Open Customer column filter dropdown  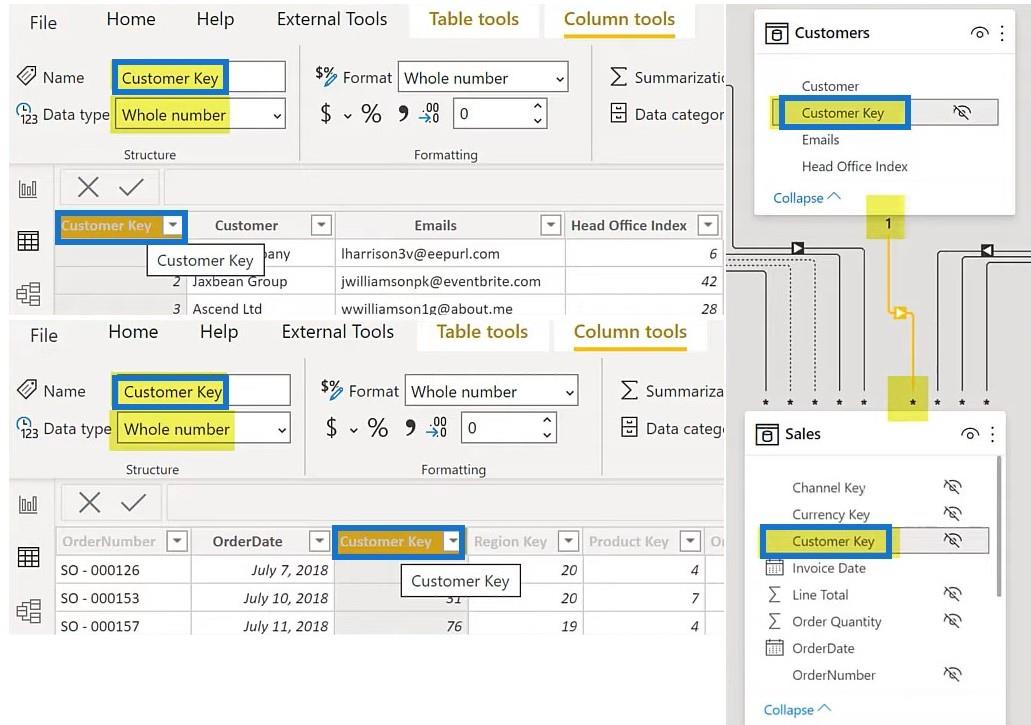[x=321, y=225]
